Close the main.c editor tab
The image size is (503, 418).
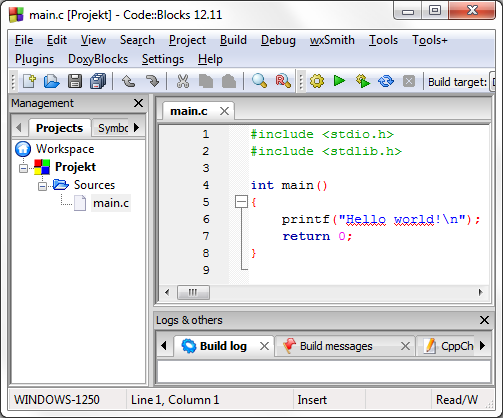point(224,111)
